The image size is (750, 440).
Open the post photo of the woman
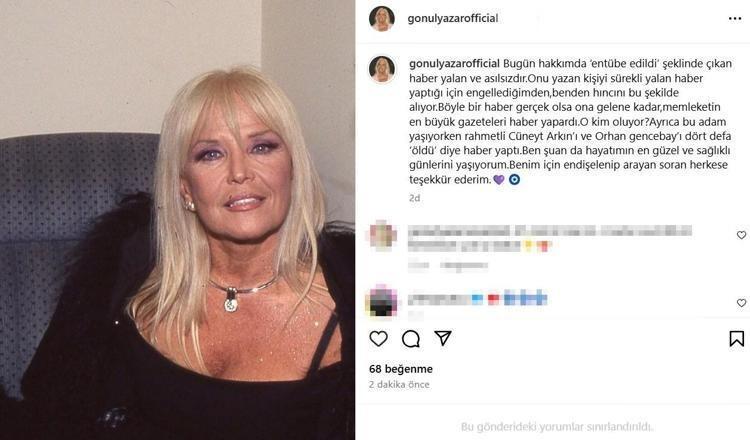coord(177,220)
